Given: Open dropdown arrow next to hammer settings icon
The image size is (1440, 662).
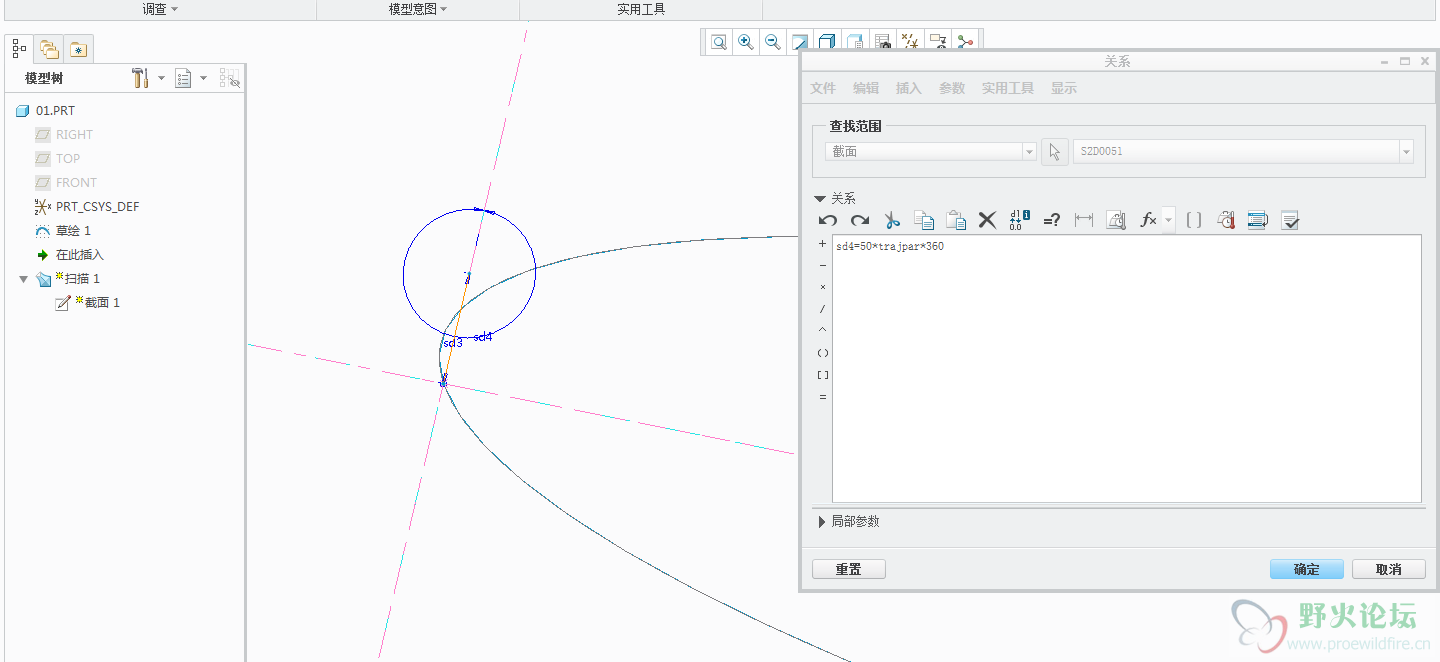Looking at the screenshot, I should click(161, 78).
